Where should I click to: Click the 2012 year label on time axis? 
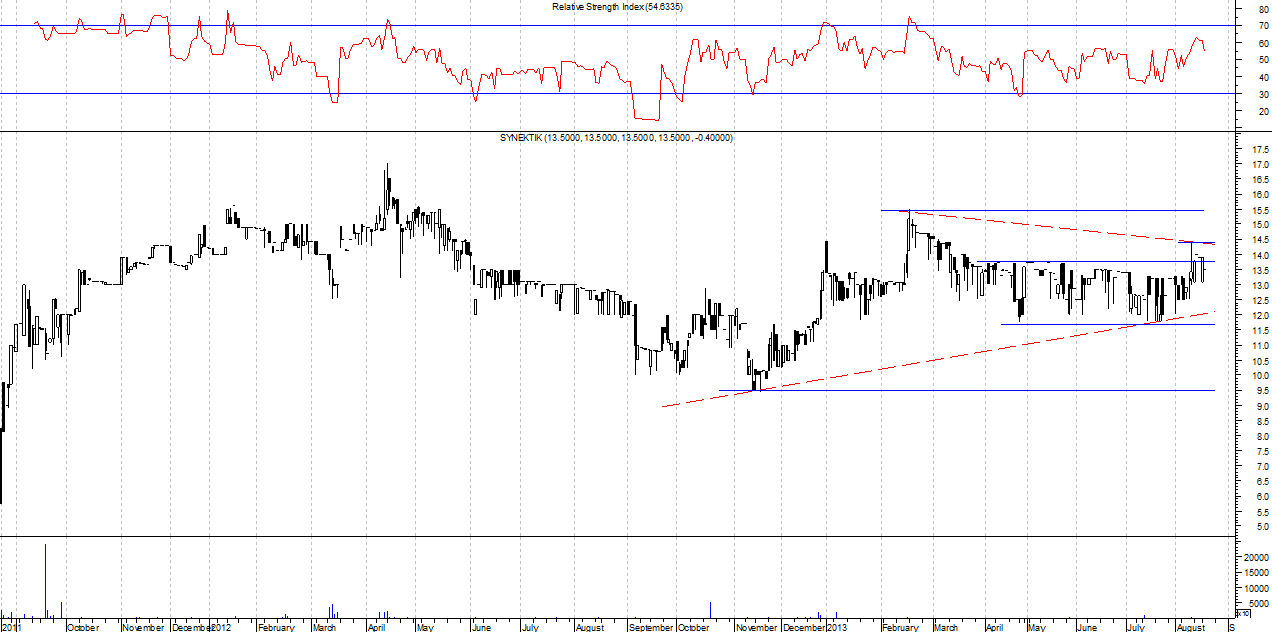tap(220, 627)
